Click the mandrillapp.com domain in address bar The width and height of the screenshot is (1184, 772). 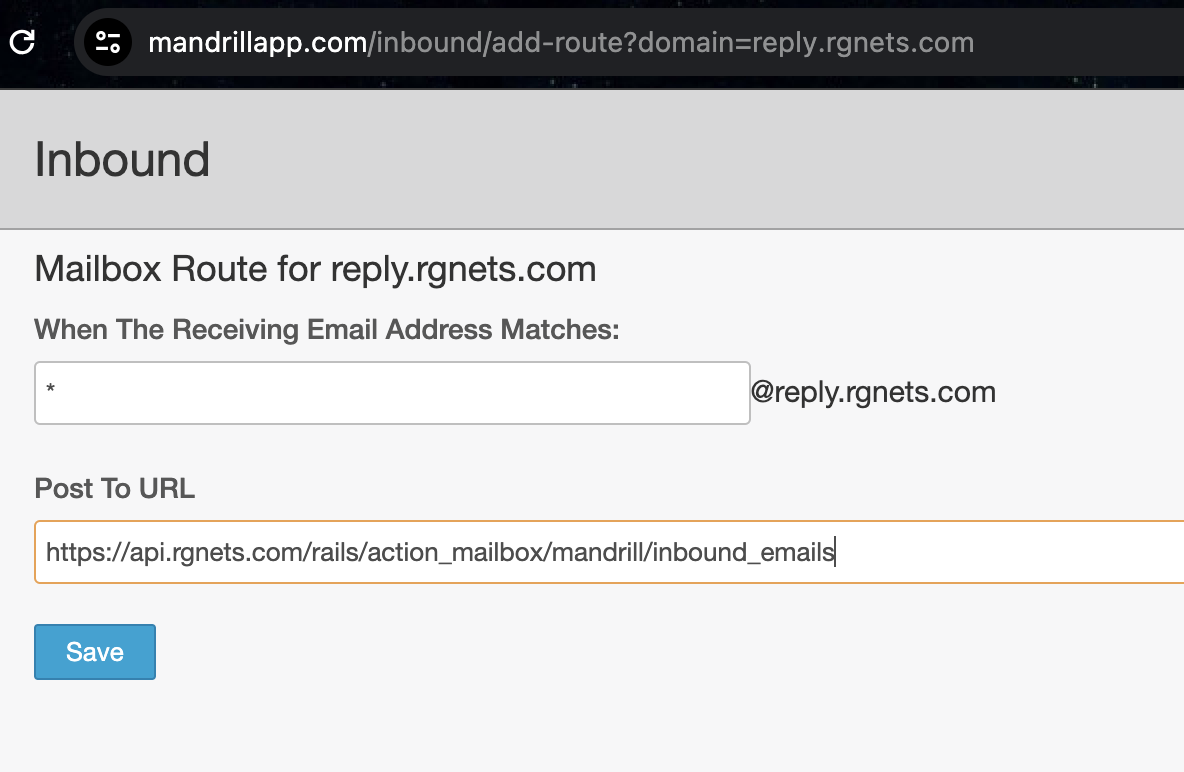click(x=257, y=43)
